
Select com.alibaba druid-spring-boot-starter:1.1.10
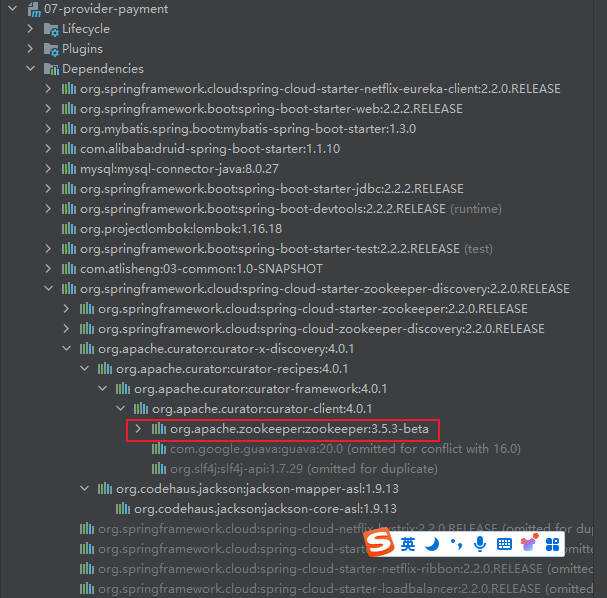tap(210, 149)
